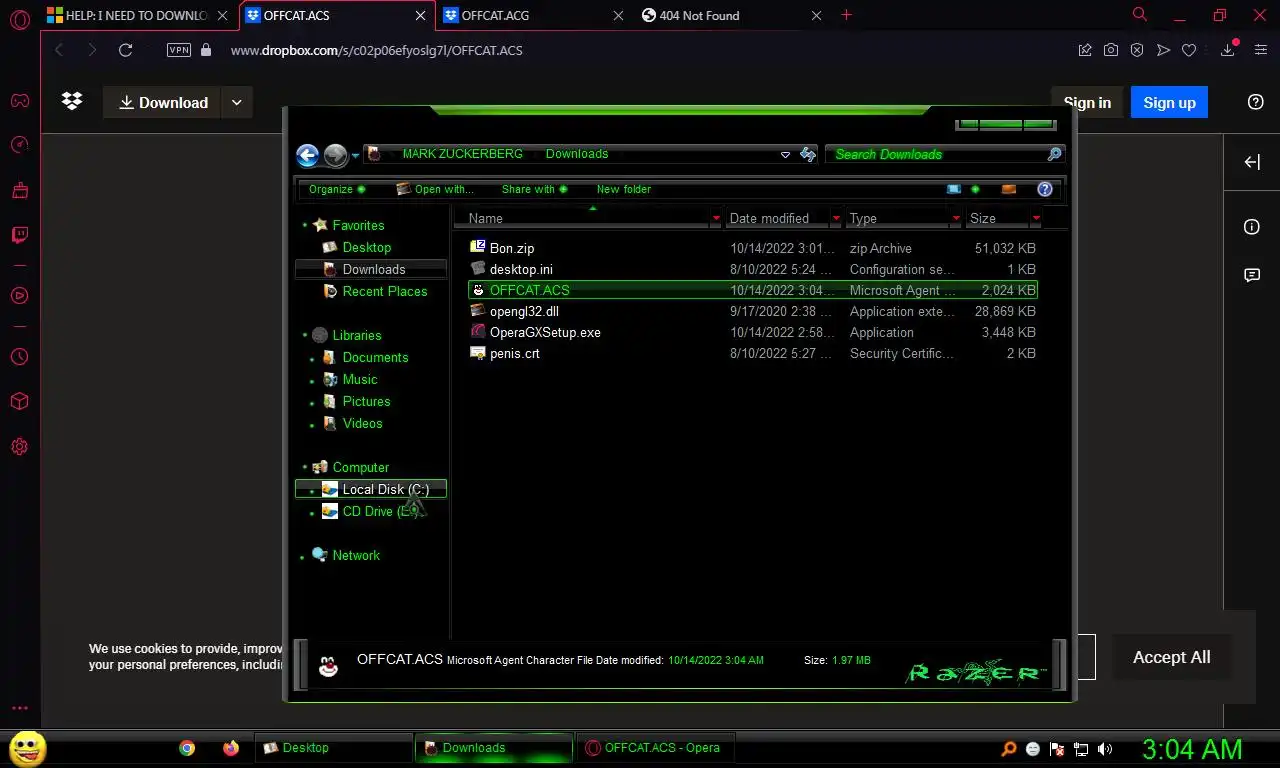This screenshot has width=1280, height=768.
Task: Open the Date modified column filter dropdown
Action: (x=836, y=218)
